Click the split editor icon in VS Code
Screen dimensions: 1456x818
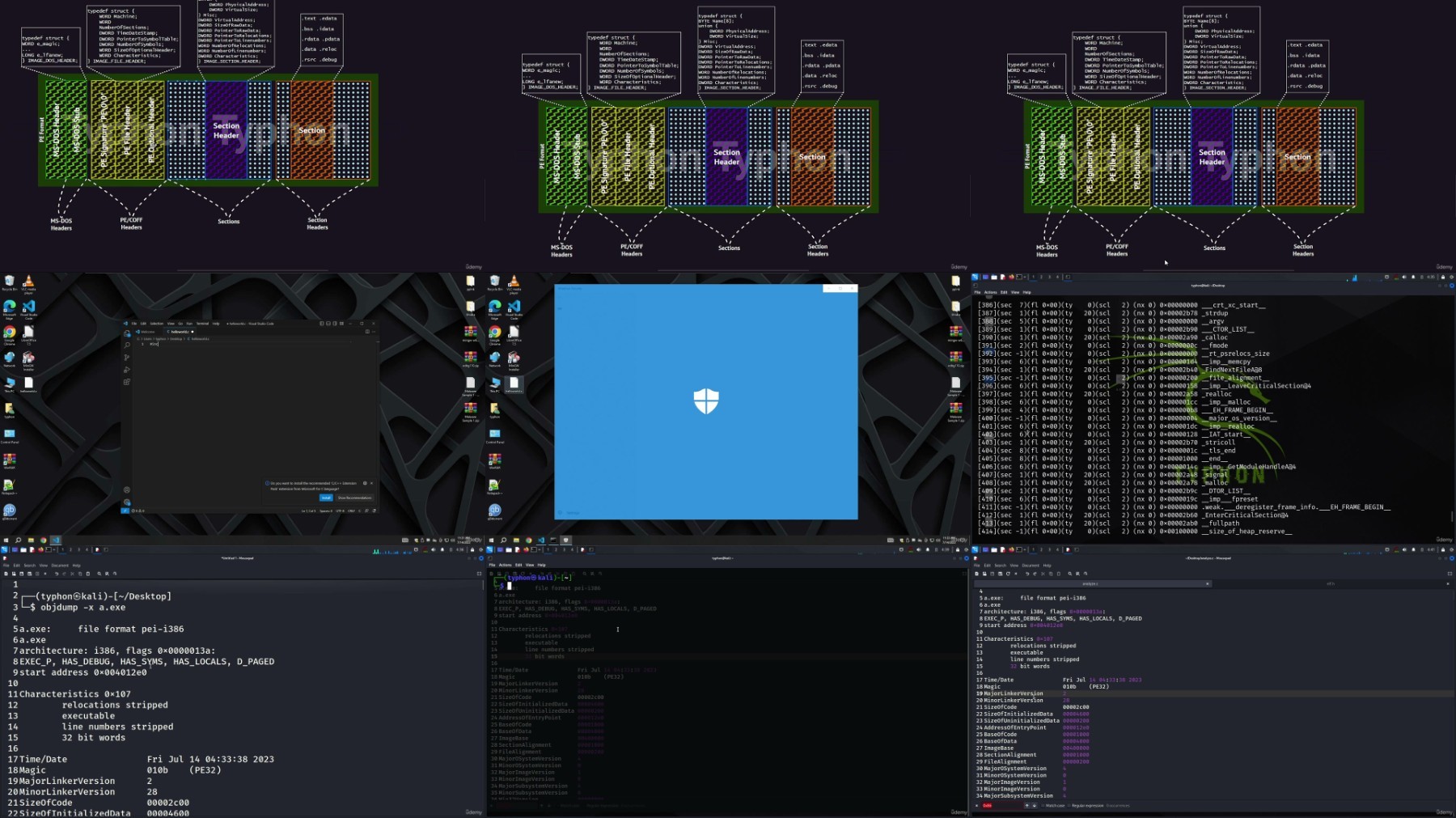point(366,332)
